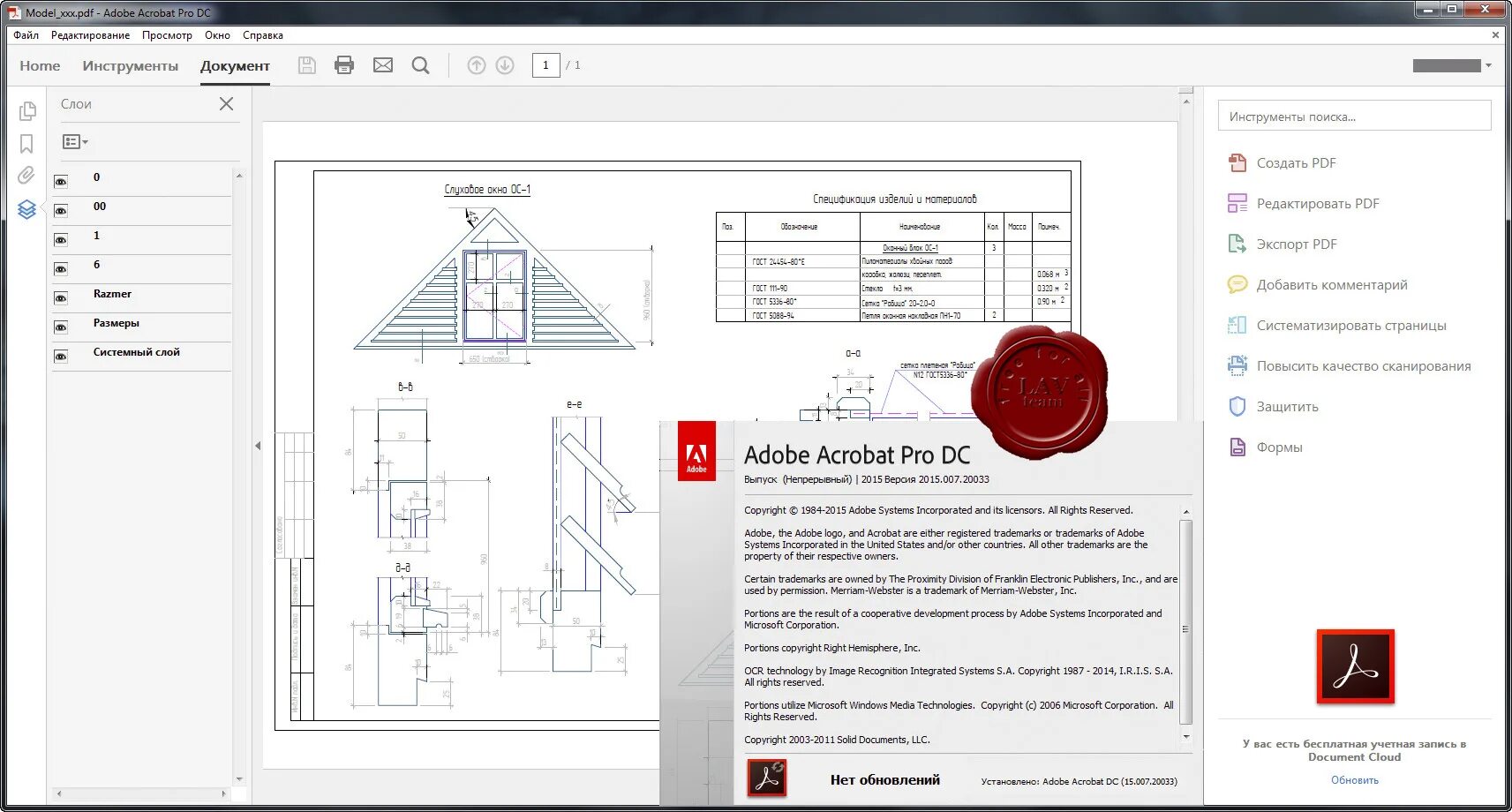1512x812 pixels.
Task: Click the layers panel horizontal scrollbar right arrow
Action: coord(223,793)
